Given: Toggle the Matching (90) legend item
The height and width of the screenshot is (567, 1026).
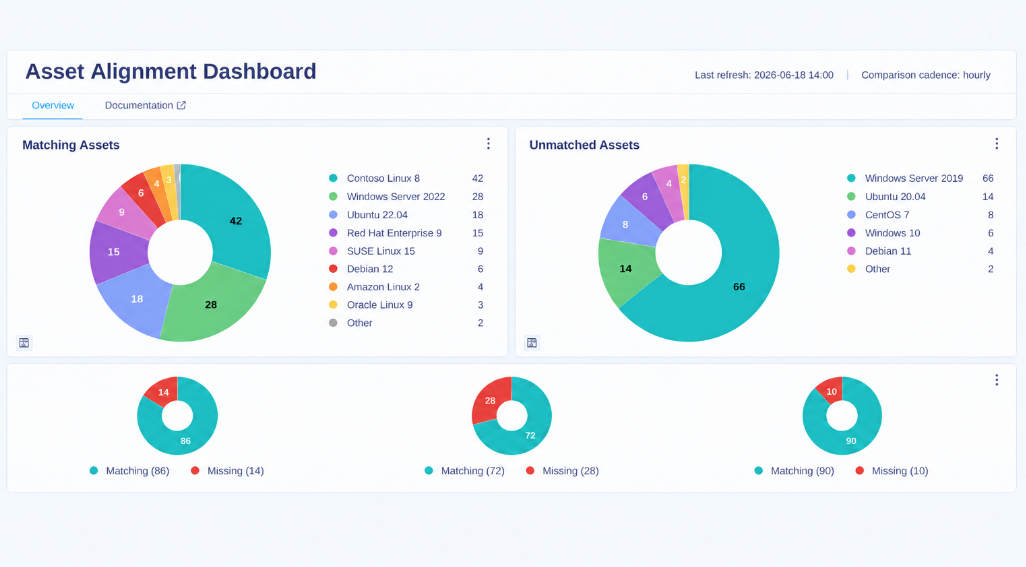Looking at the screenshot, I should pos(794,471).
